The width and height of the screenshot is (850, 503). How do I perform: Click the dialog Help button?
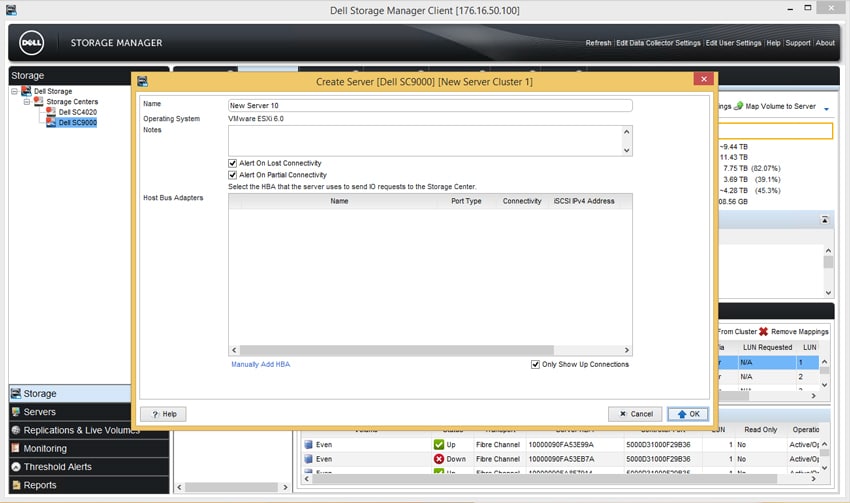click(163, 414)
